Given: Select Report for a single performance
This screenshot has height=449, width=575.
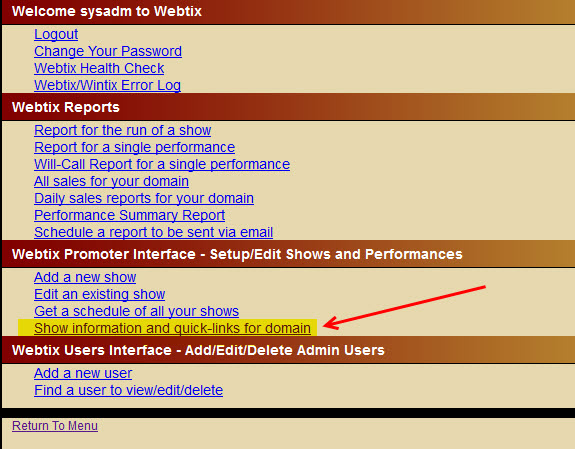Looking at the screenshot, I should (135, 147).
